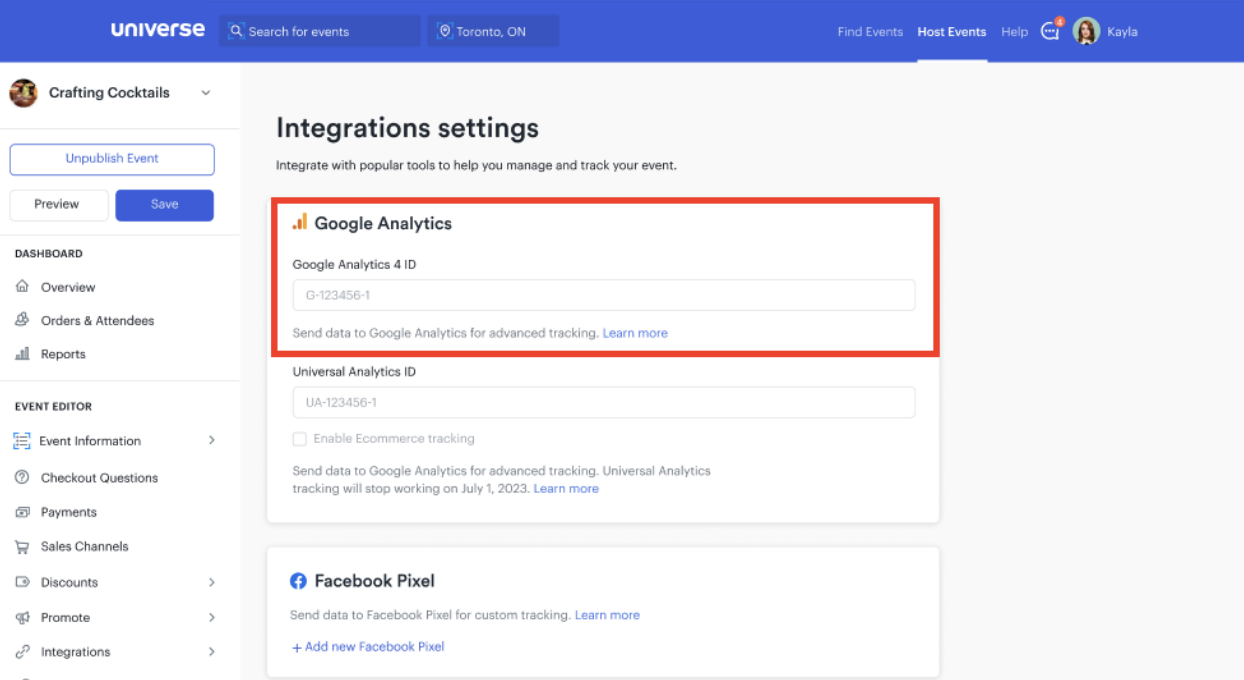Click the search magnifier icon

pyautogui.click(x=236, y=31)
